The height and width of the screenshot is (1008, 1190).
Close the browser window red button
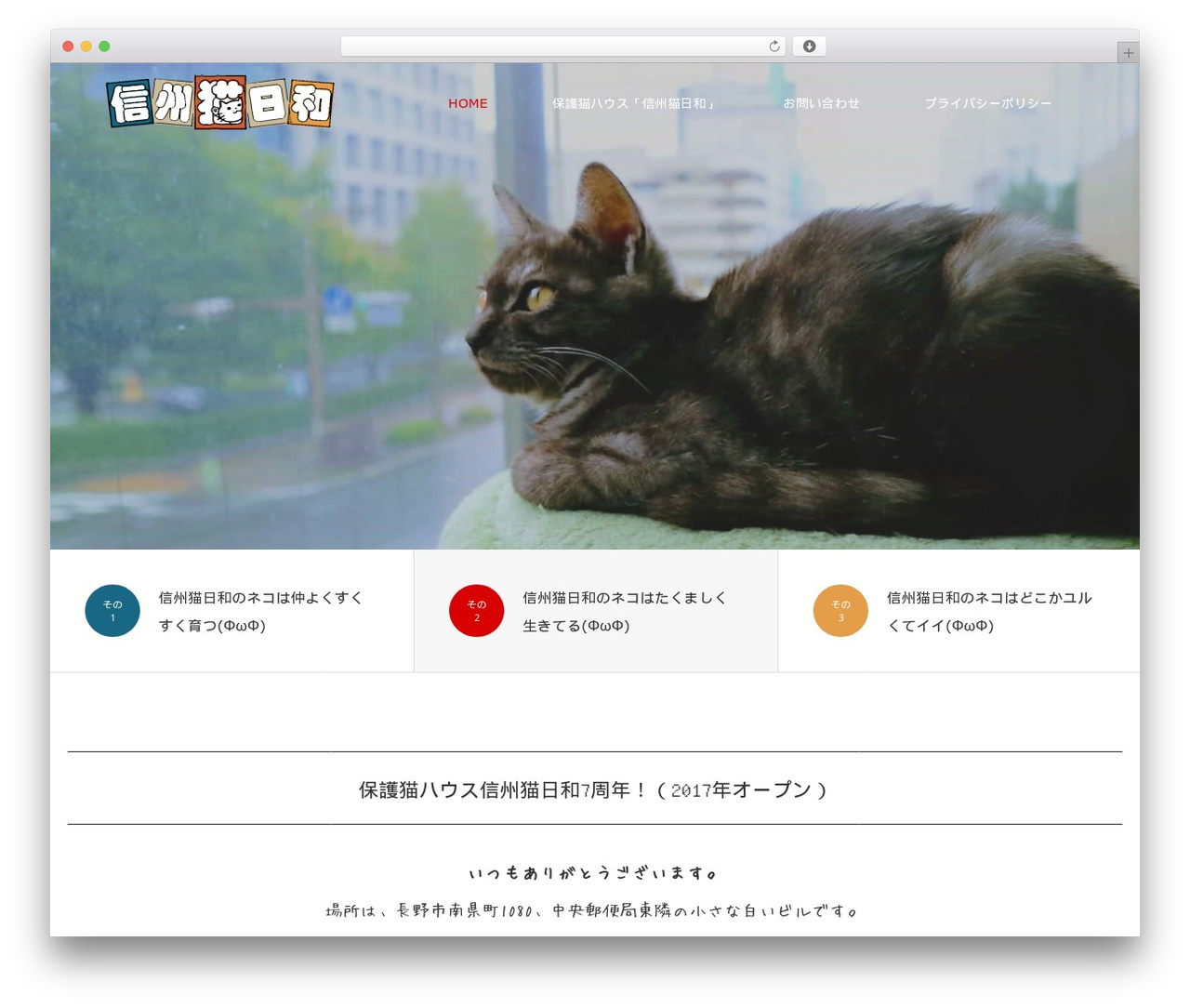click(68, 46)
